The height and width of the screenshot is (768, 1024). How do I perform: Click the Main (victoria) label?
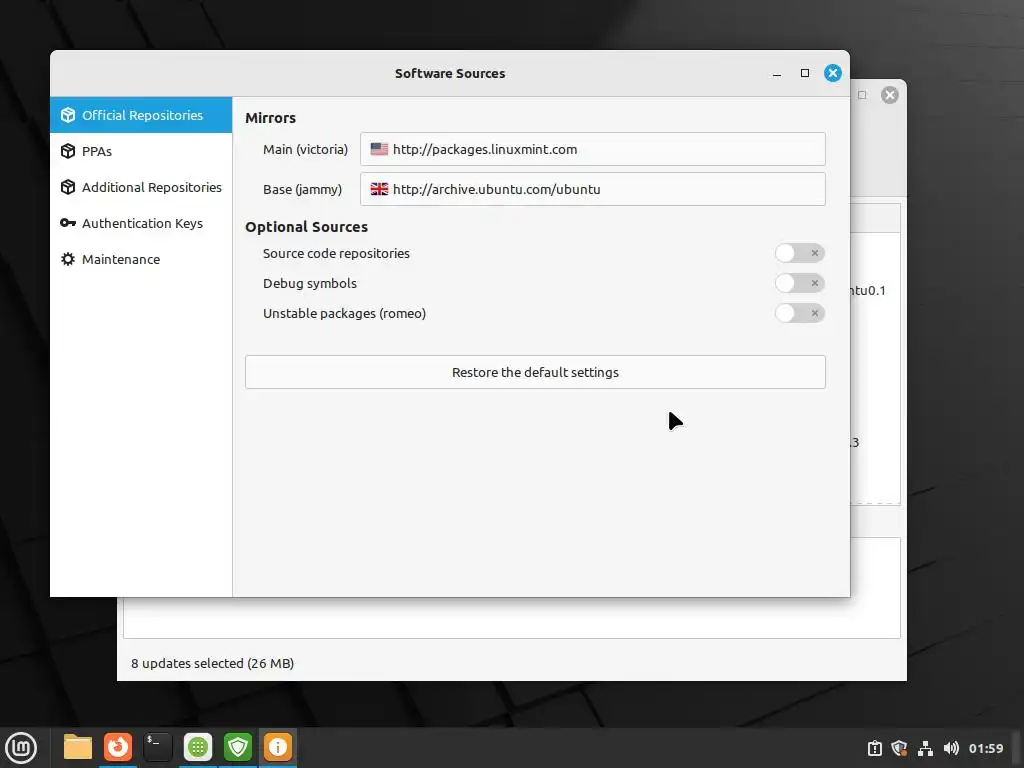pyautogui.click(x=305, y=150)
